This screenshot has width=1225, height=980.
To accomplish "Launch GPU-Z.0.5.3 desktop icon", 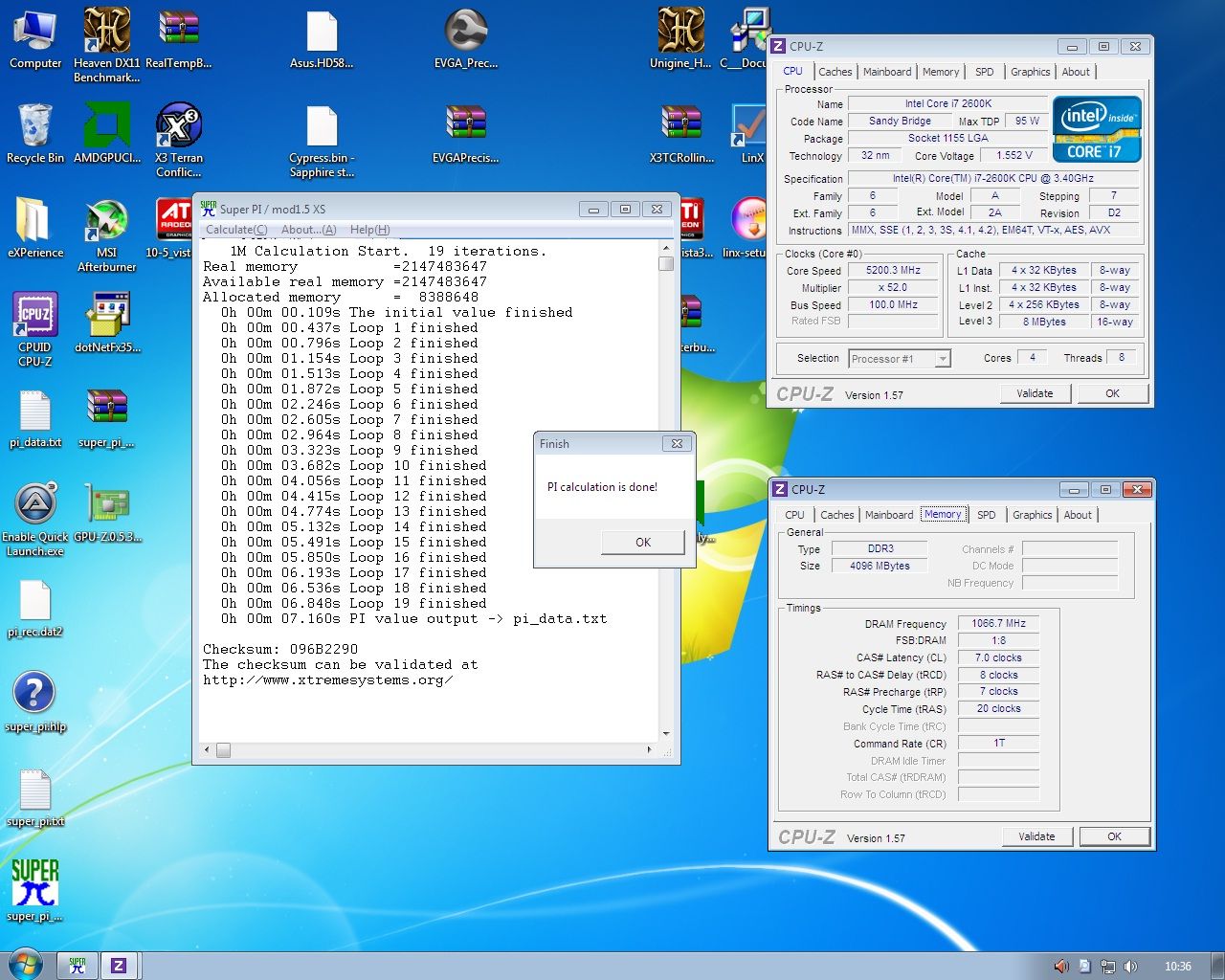I will pyautogui.click(x=107, y=513).
